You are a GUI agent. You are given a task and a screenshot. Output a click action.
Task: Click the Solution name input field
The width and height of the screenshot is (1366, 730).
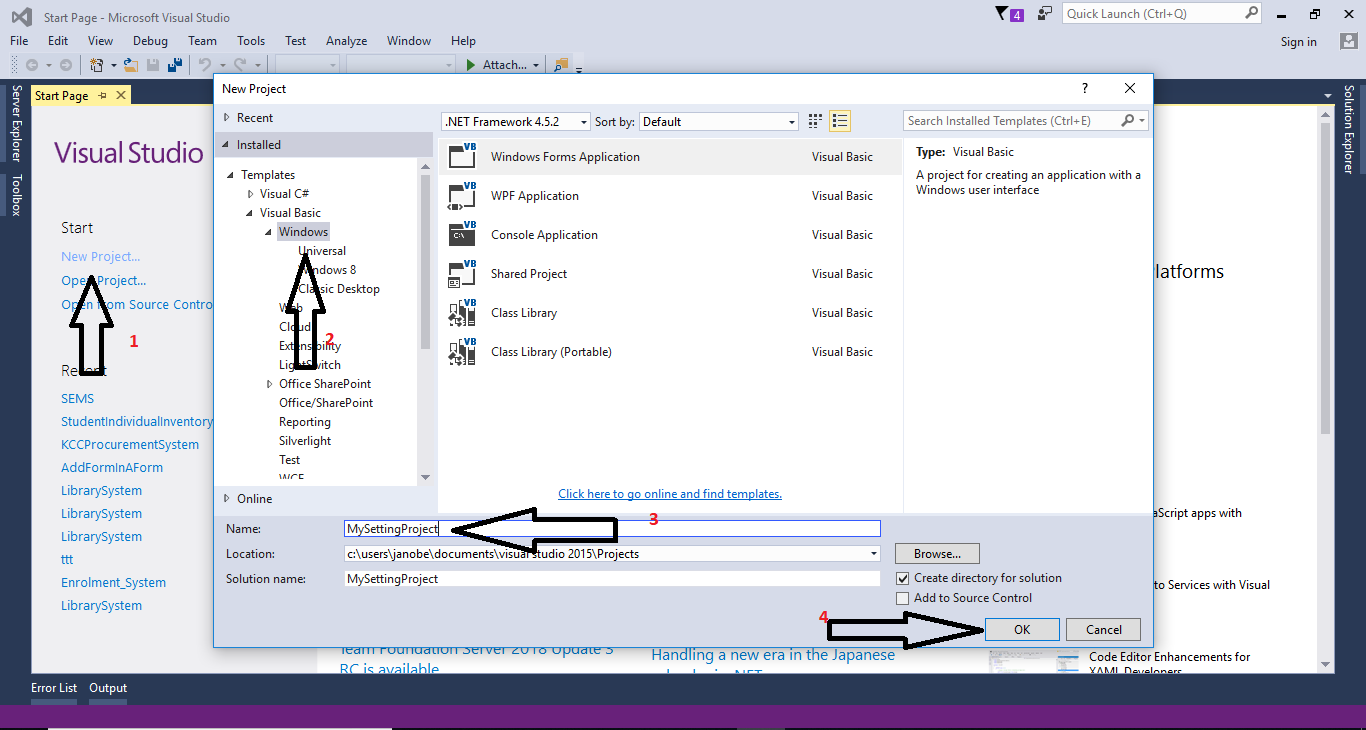[612, 579]
